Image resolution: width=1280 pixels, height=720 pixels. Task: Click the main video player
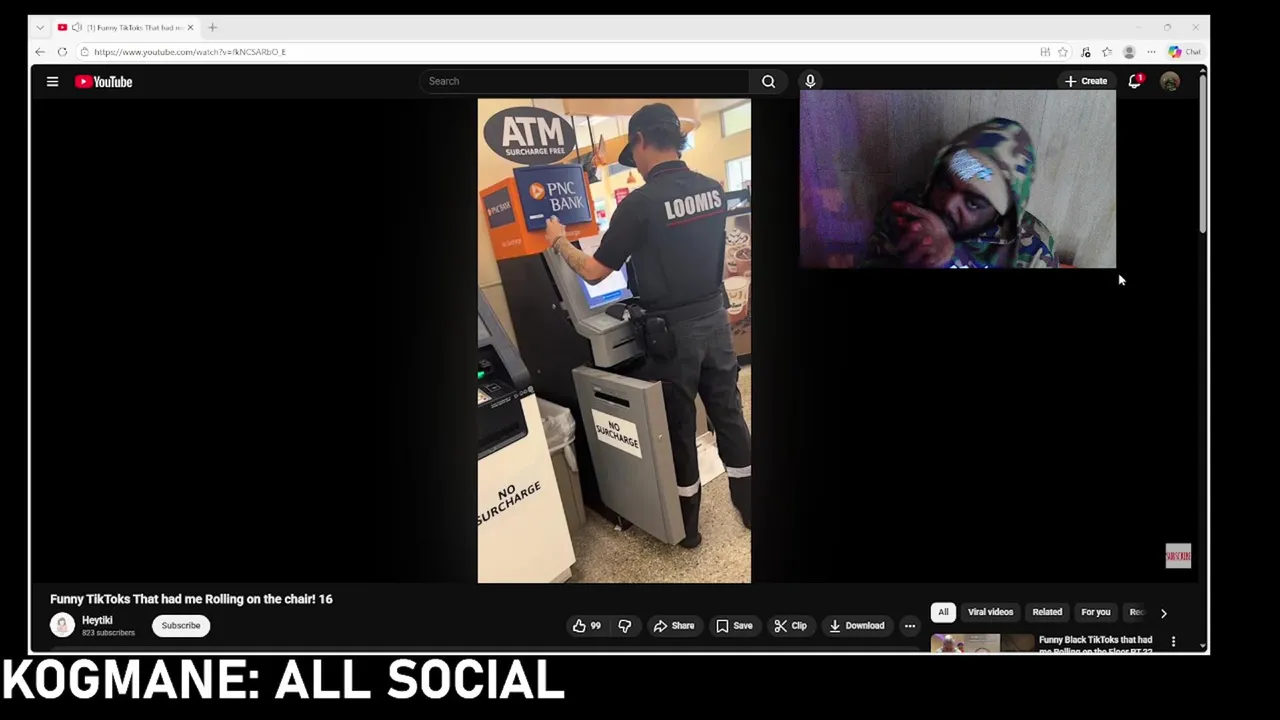pos(614,340)
